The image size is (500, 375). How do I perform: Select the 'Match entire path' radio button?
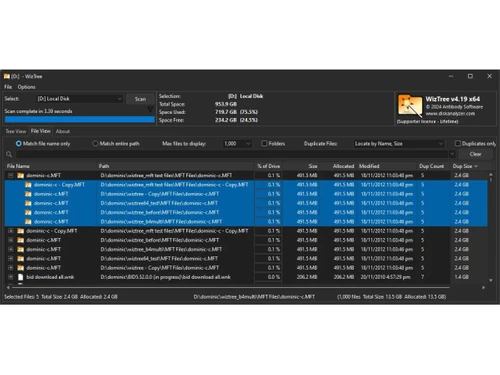(x=95, y=144)
